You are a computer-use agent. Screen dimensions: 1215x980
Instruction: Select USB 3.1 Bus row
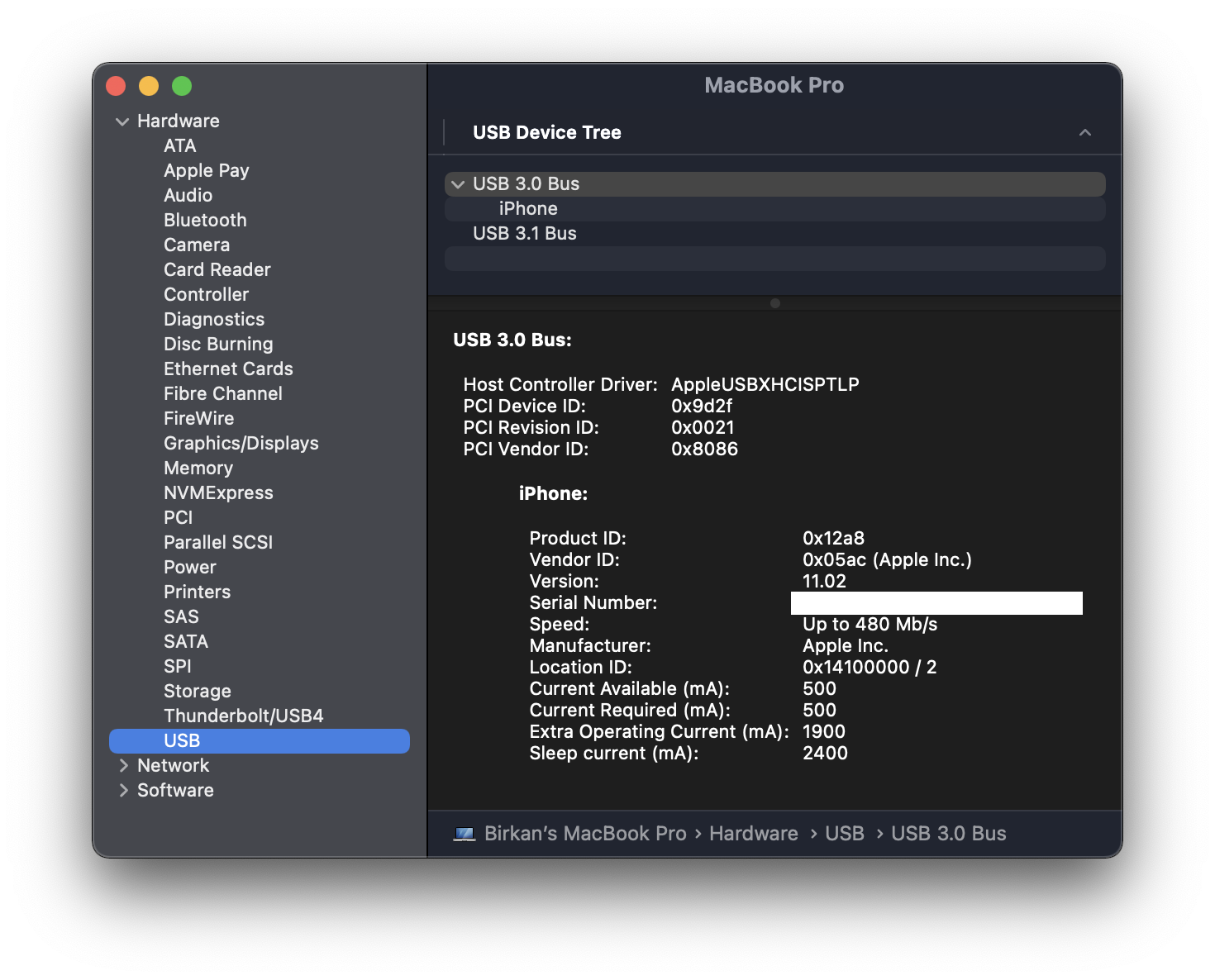click(775, 234)
